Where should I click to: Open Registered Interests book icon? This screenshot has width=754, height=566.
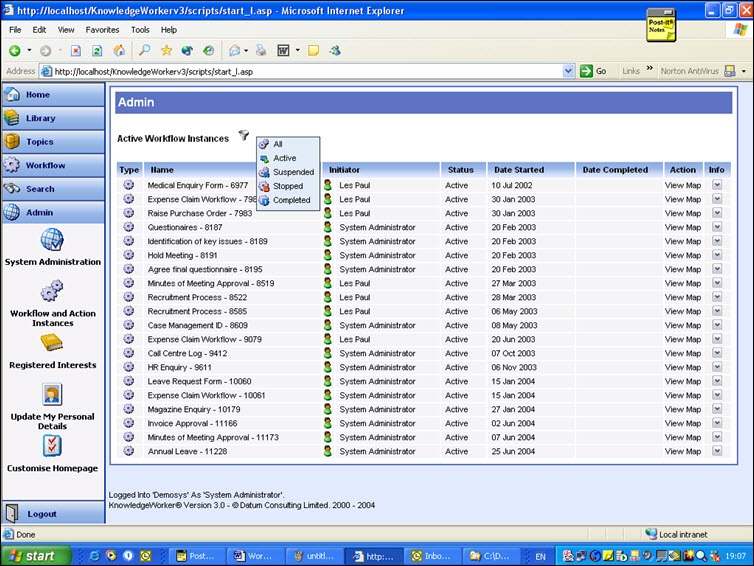coord(52,342)
